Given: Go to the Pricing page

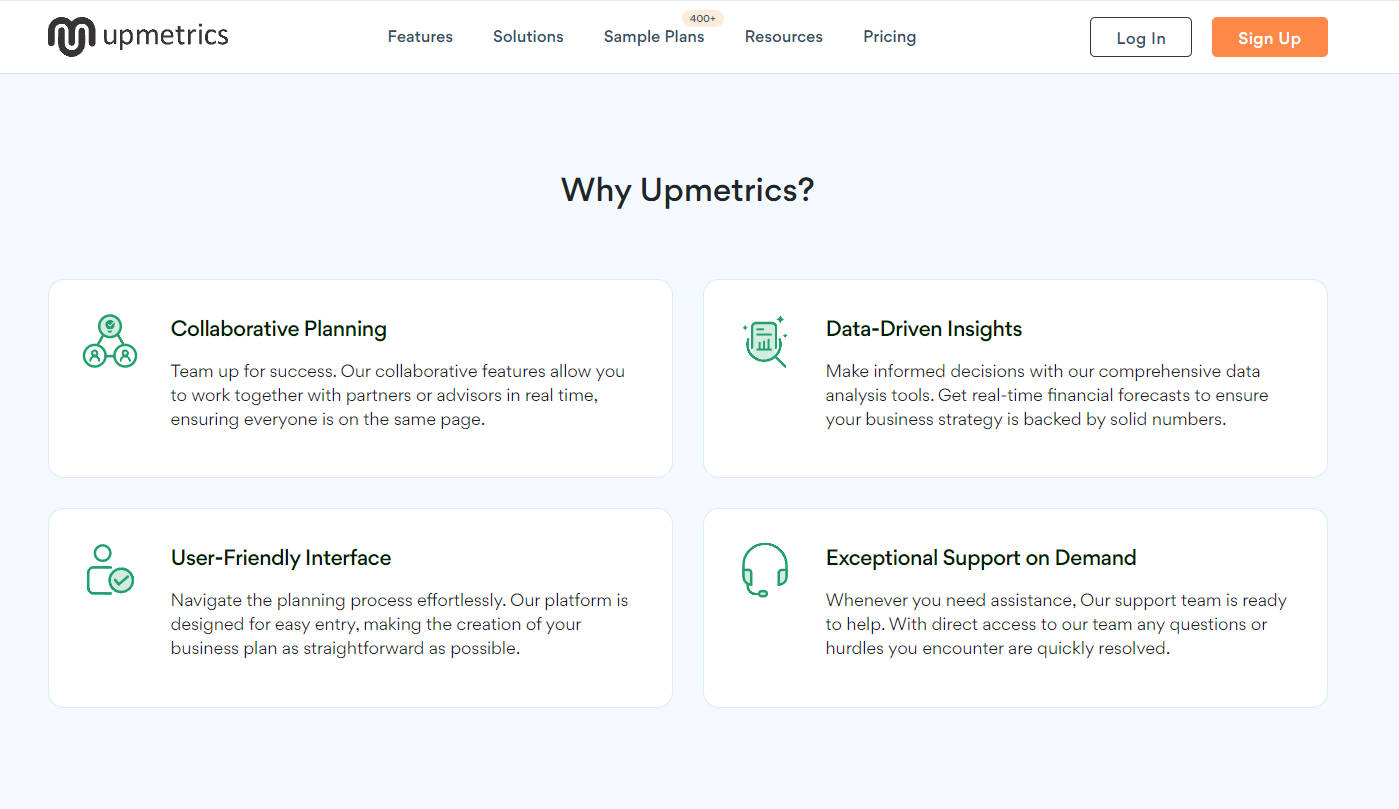Looking at the screenshot, I should [889, 37].
